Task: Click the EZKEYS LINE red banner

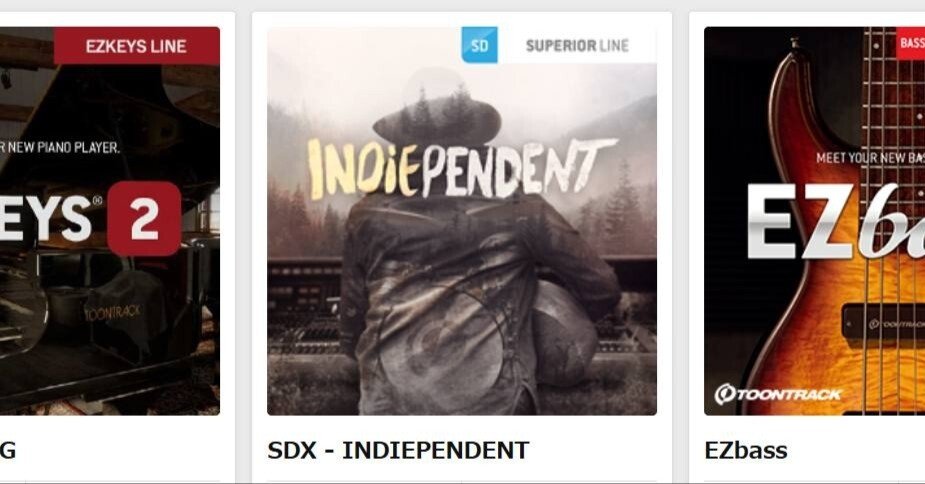Action: [137, 46]
